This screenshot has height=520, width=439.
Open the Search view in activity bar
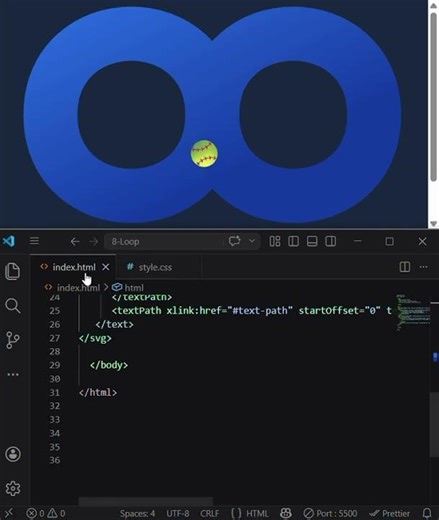13,306
